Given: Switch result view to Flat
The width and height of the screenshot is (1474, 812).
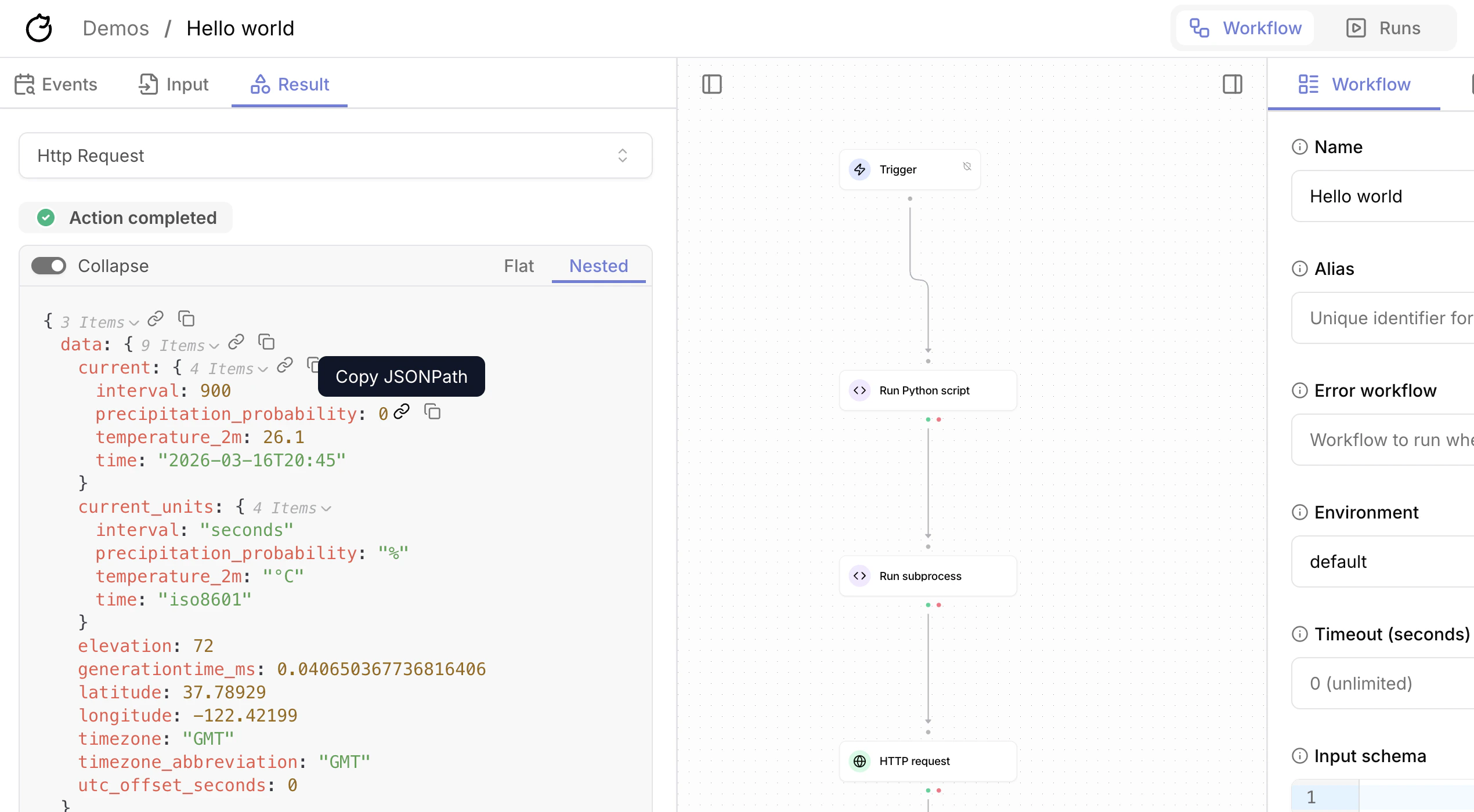Looking at the screenshot, I should coord(518,266).
